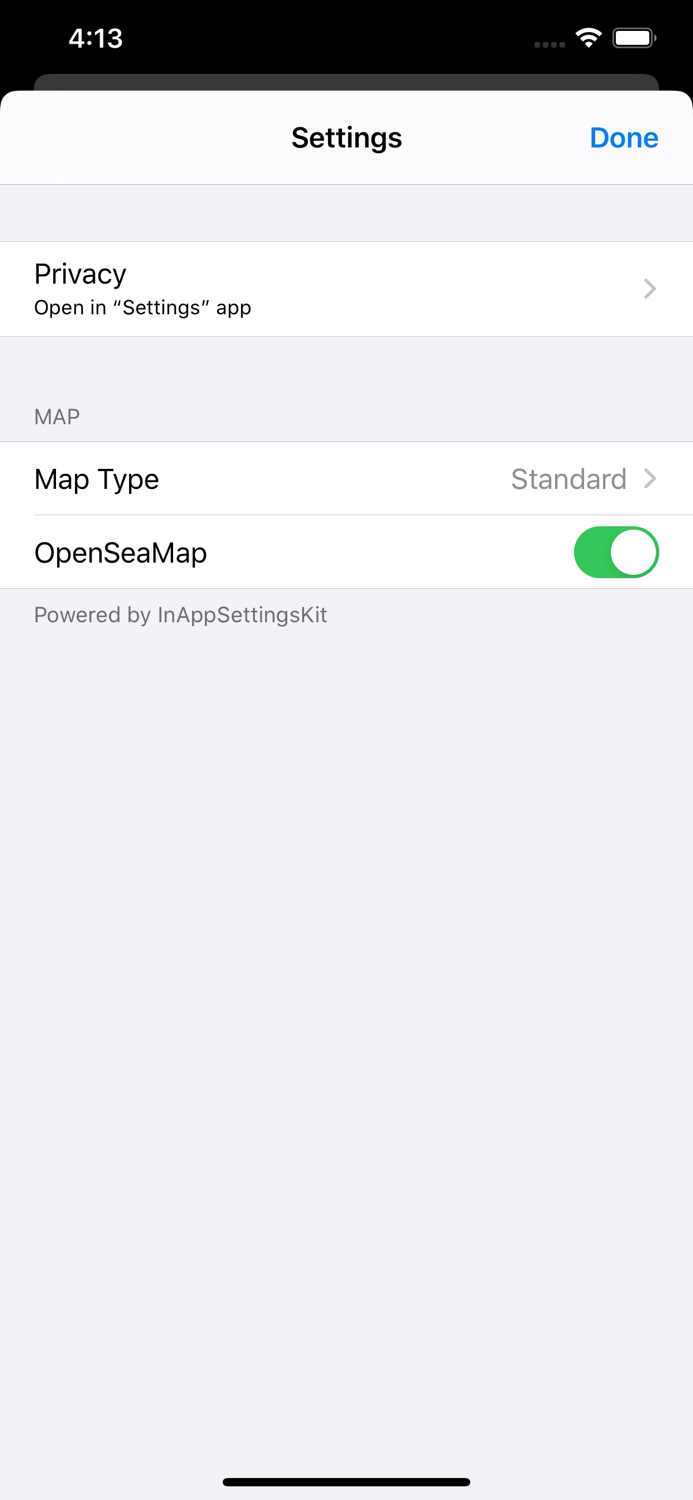The image size is (693, 1500).
Task: Click the Settings title in the navigation bar
Action: pyautogui.click(x=346, y=137)
